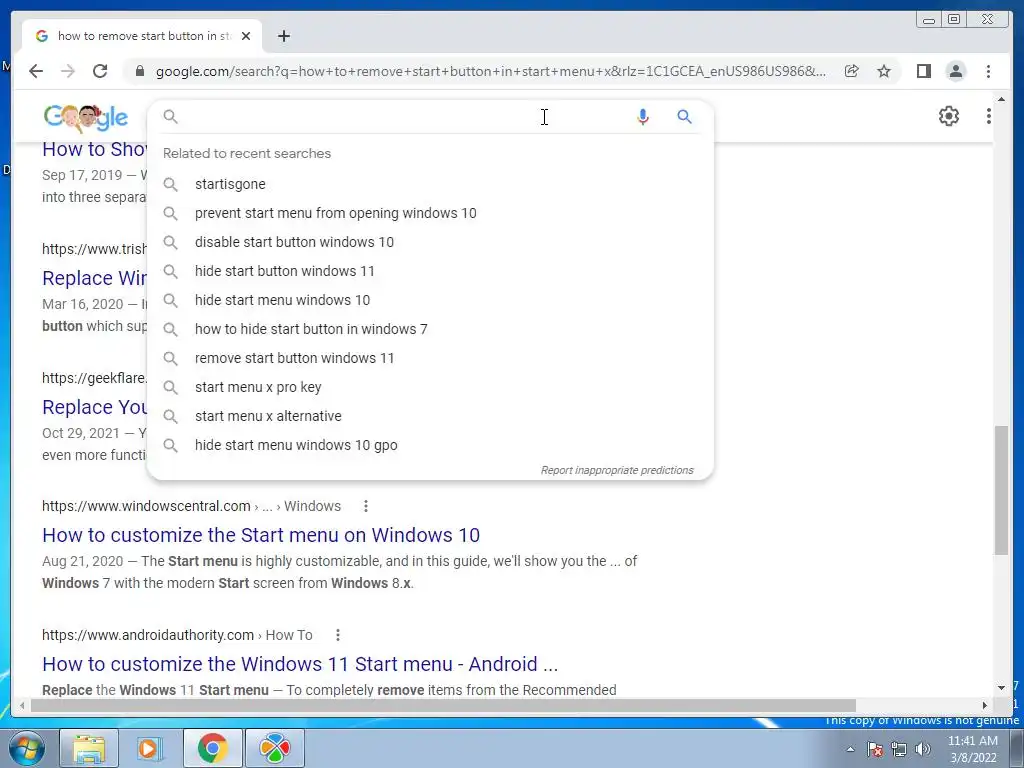
Task: Open the Windows Start orb
Action: point(27,748)
